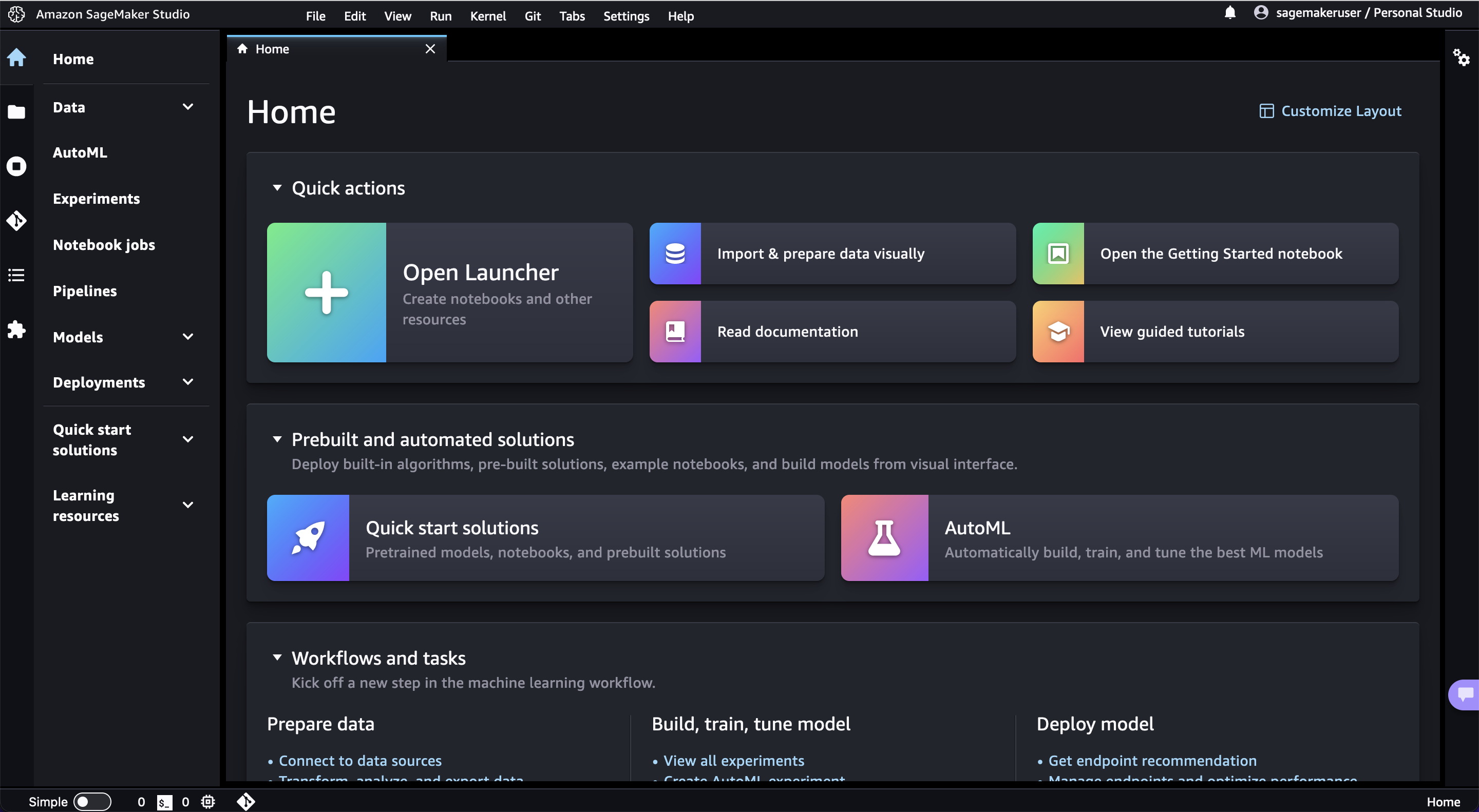Click the Customize Layout grid icon
1479x812 pixels.
(1266, 111)
